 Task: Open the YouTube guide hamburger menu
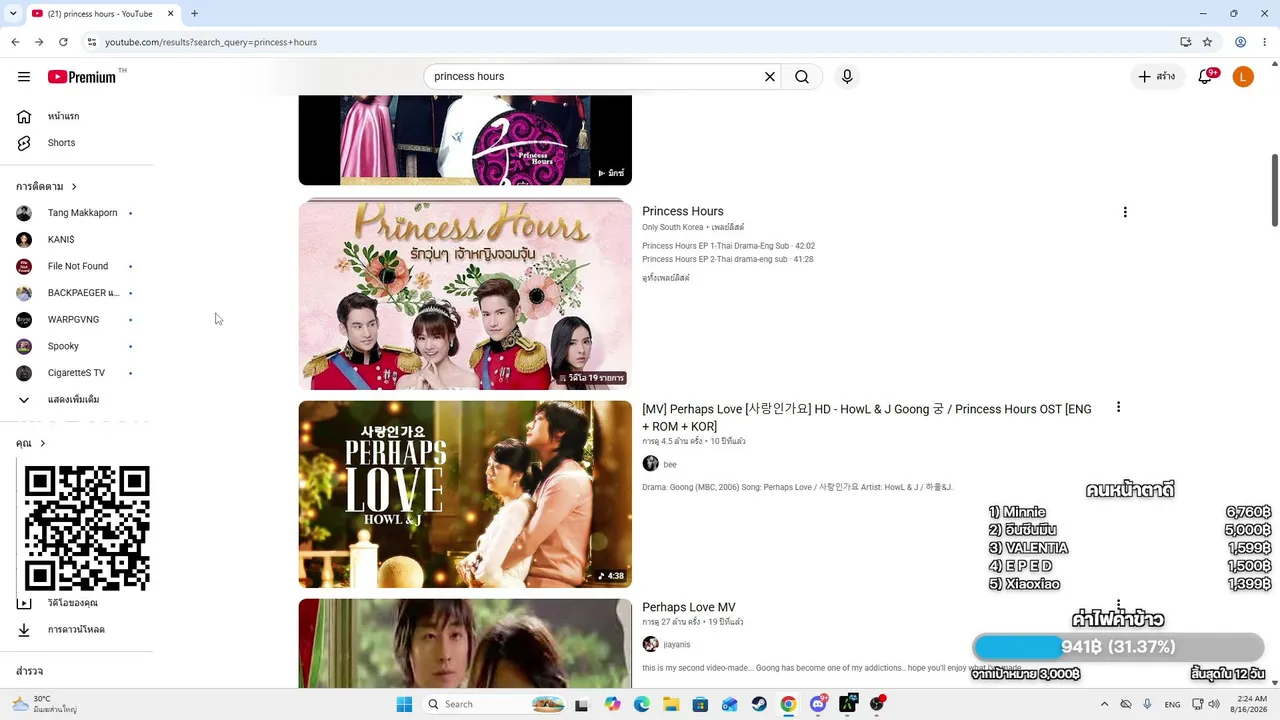coord(24,77)
